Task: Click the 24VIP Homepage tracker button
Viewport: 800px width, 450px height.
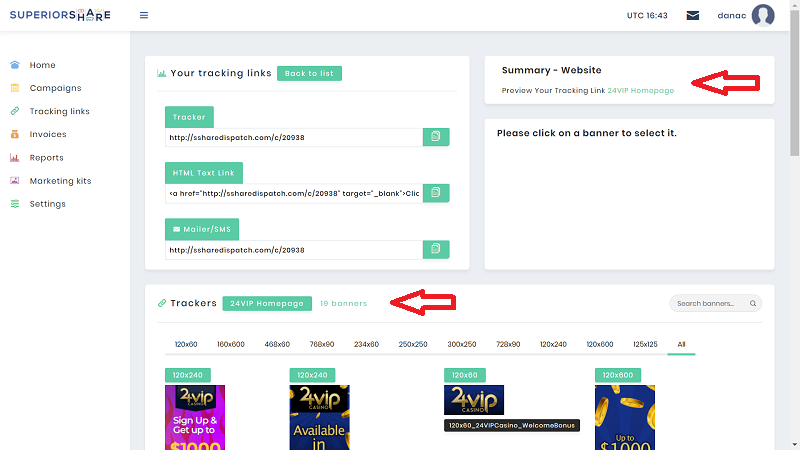Action: [x=267, y=303]
